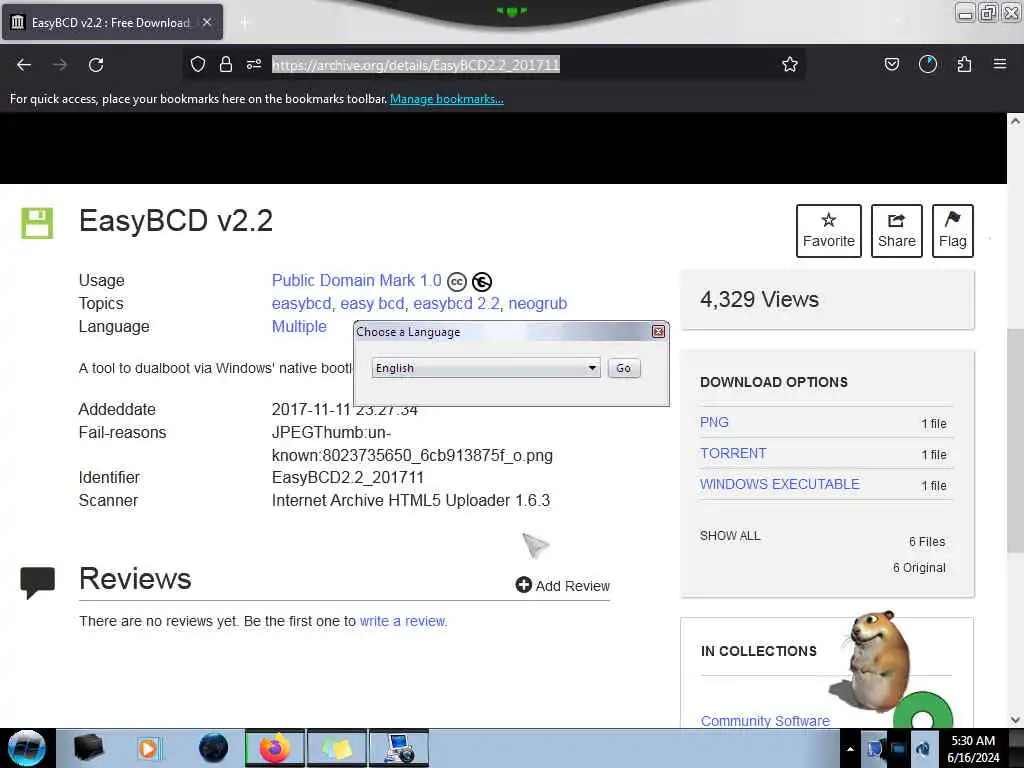
Task: Open the neogrub topic link
Action: tap(537, 304)
